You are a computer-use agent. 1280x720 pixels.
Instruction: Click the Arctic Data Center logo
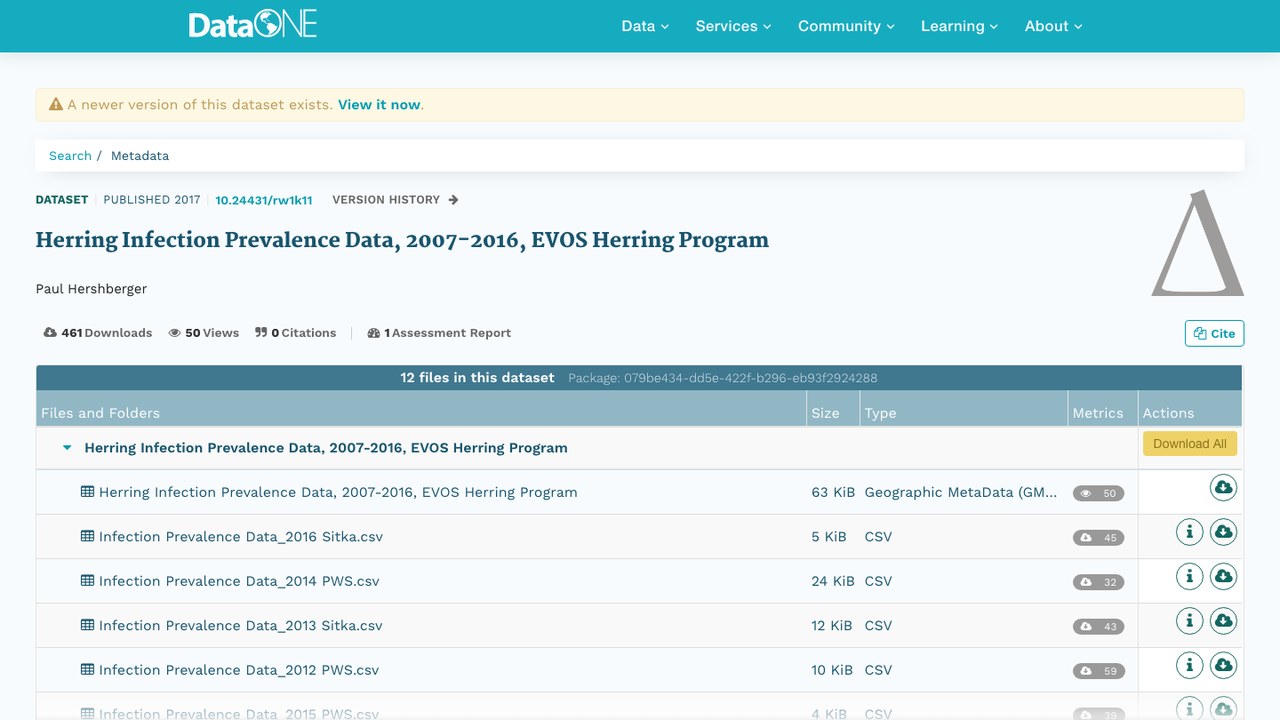coord(1198,243)
